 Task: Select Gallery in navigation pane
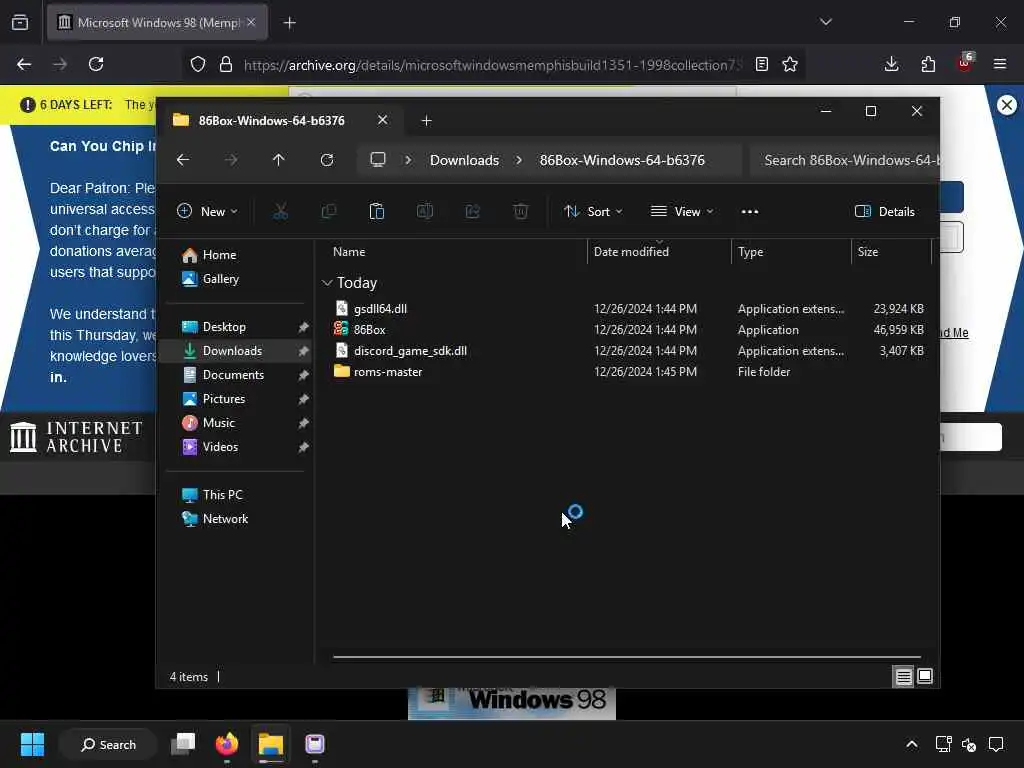coord(221,279)
